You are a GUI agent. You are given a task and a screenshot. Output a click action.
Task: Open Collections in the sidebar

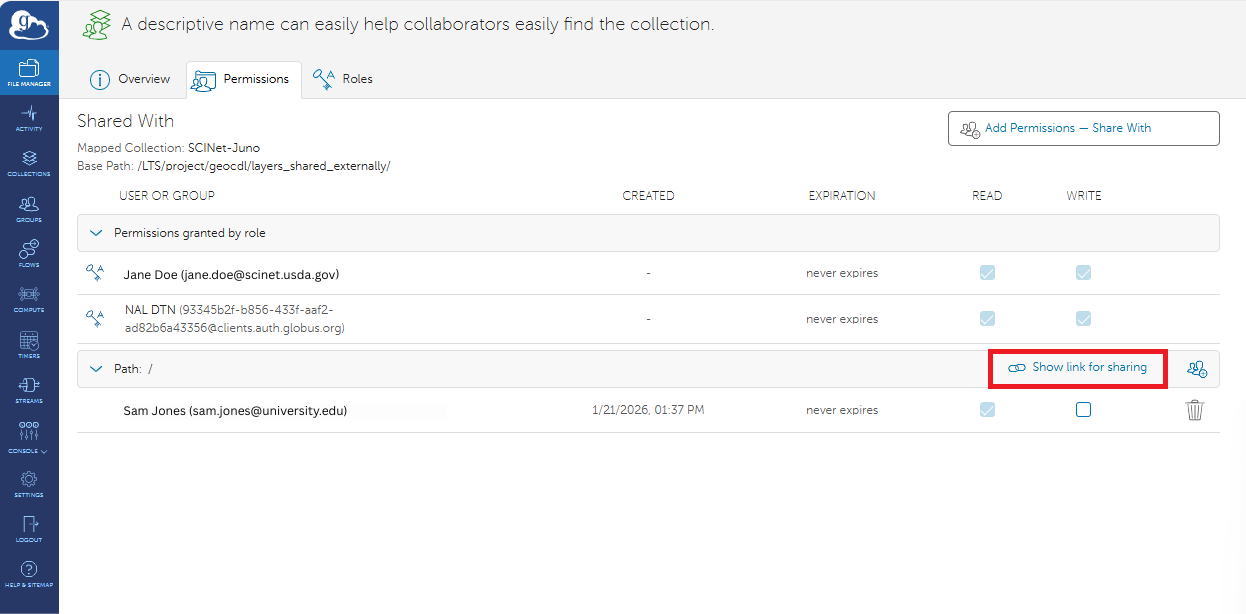pyautogui.click(x=29, y=162)
